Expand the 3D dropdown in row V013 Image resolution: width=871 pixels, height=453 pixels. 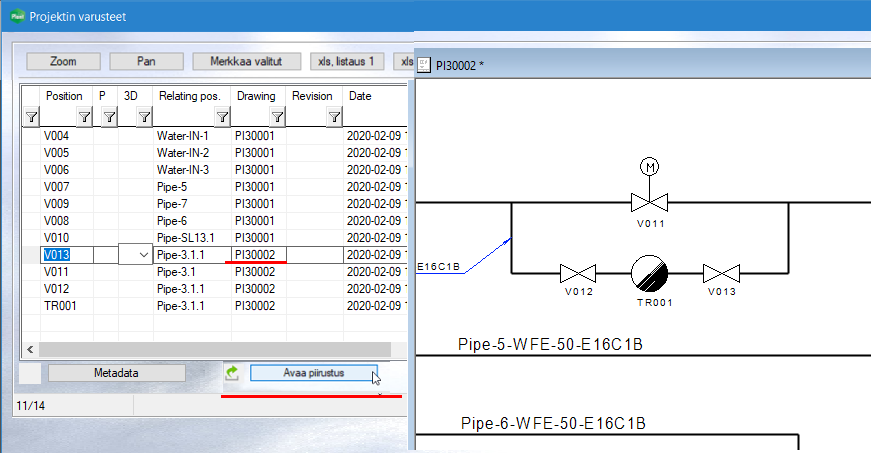143,255
